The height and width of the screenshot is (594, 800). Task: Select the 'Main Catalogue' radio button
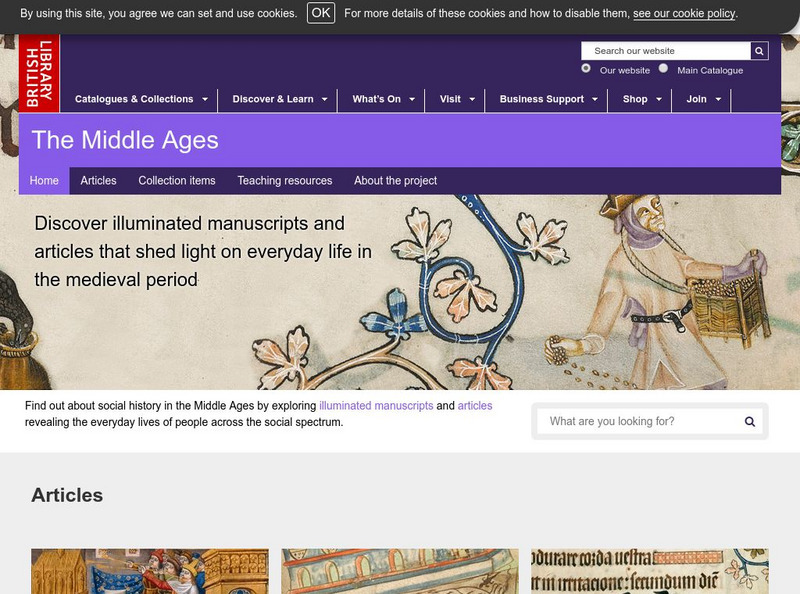[663, 69]
